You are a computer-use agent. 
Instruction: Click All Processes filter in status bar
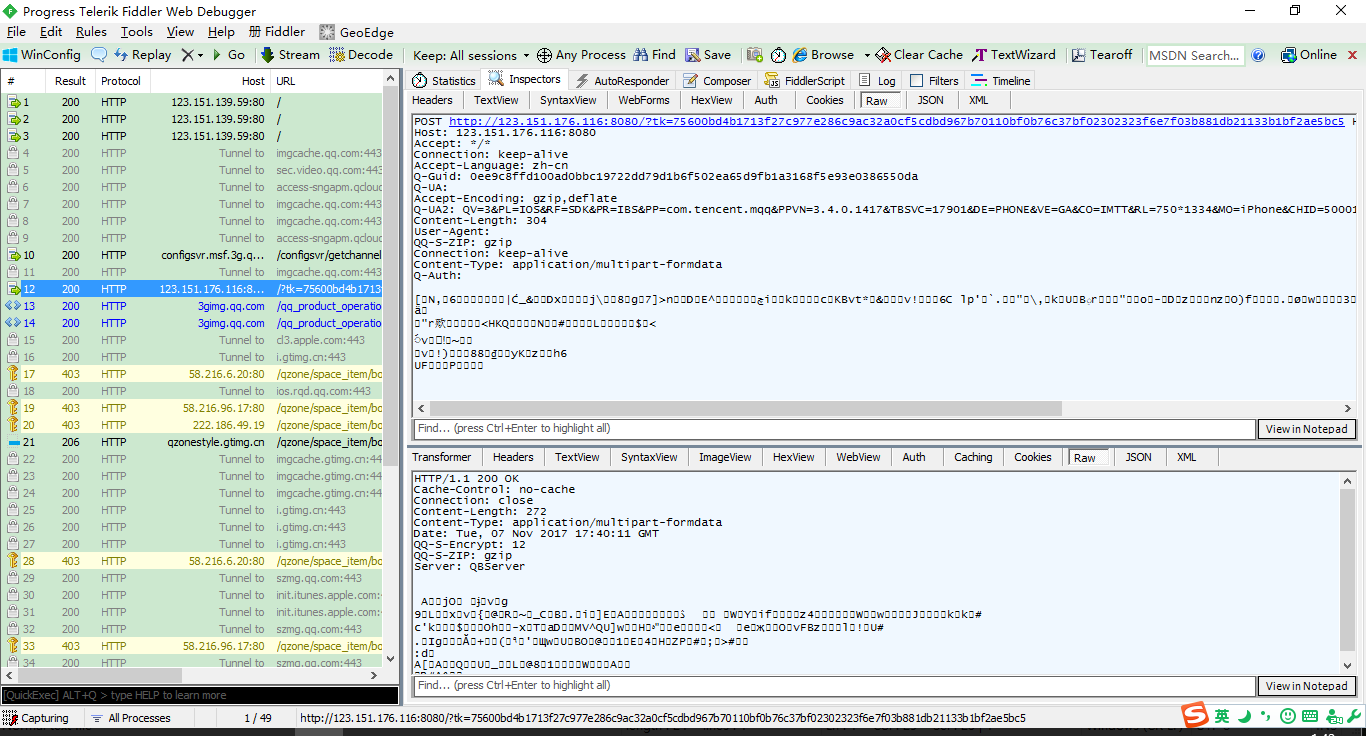tap(130, 718)
